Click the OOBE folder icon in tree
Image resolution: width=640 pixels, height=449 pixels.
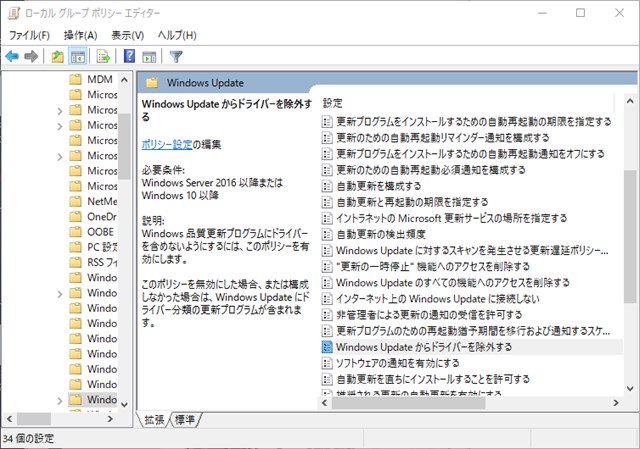pos(76,232)
